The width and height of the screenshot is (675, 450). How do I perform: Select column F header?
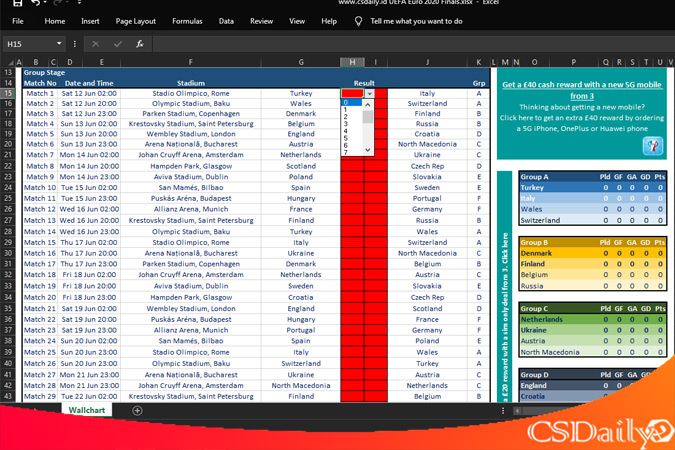(x=190, y=62)
